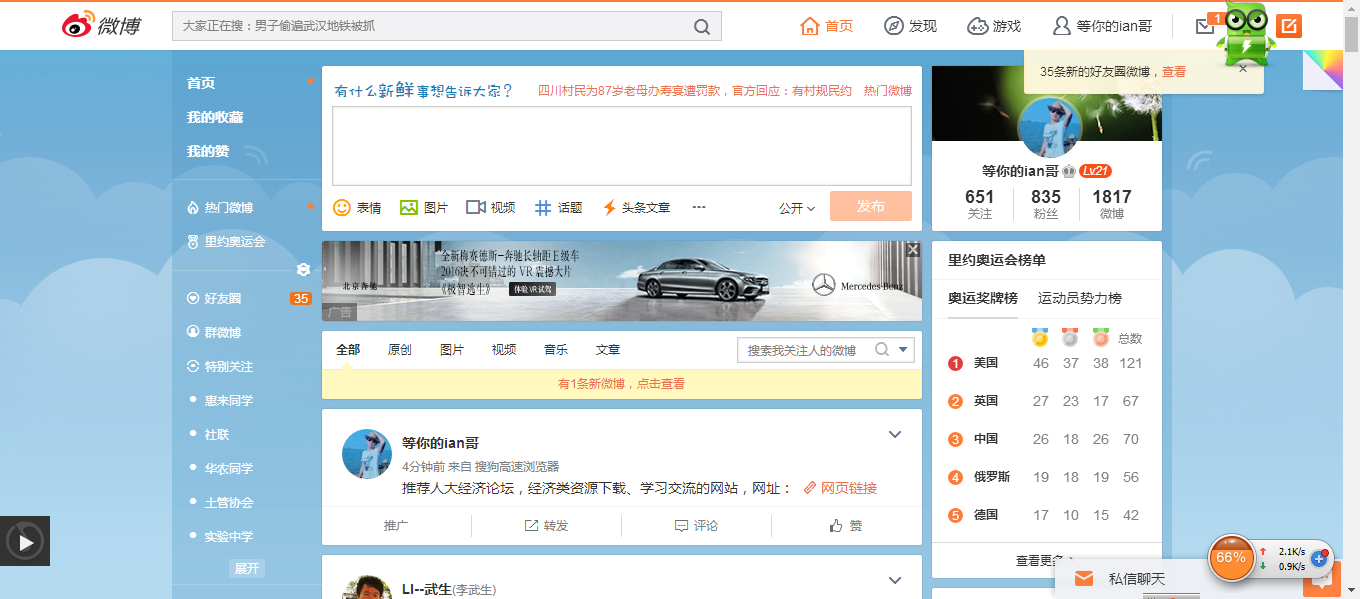
Task: Open dropdown arrow in 搜索我关注人的微博 box
Action: [904, 349]
